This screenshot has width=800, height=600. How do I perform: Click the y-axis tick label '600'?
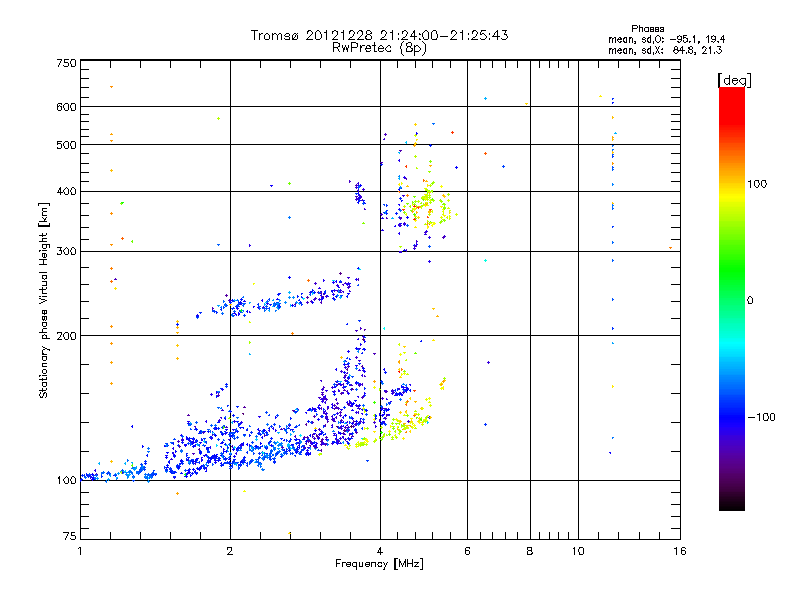click(x=66, y=107)
